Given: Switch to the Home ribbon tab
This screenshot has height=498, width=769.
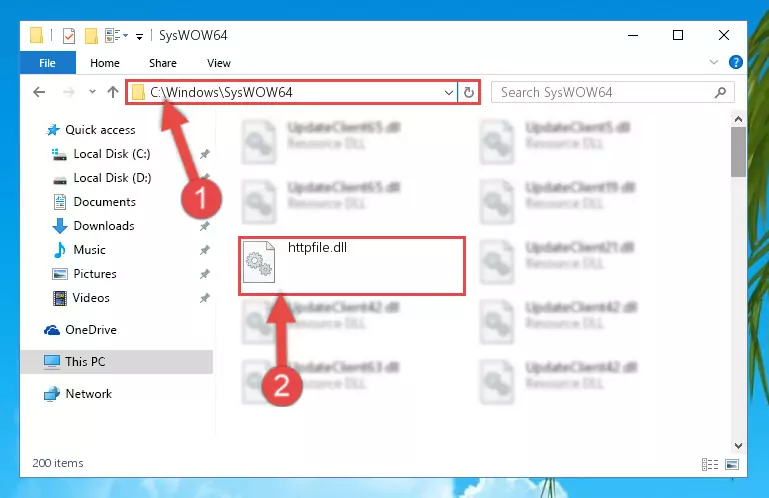Looking at the screenshot, I should click(104, 63).
